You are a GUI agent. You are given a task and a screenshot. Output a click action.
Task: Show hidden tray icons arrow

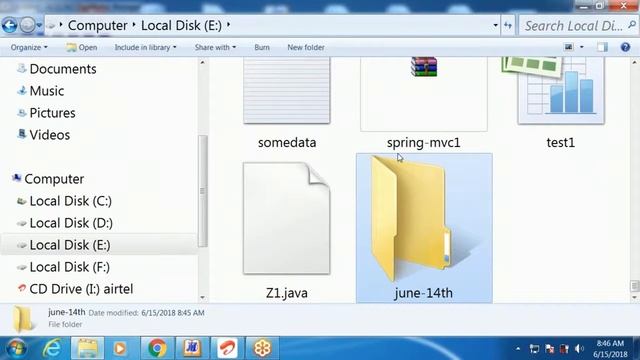click(x=518, y=349)
